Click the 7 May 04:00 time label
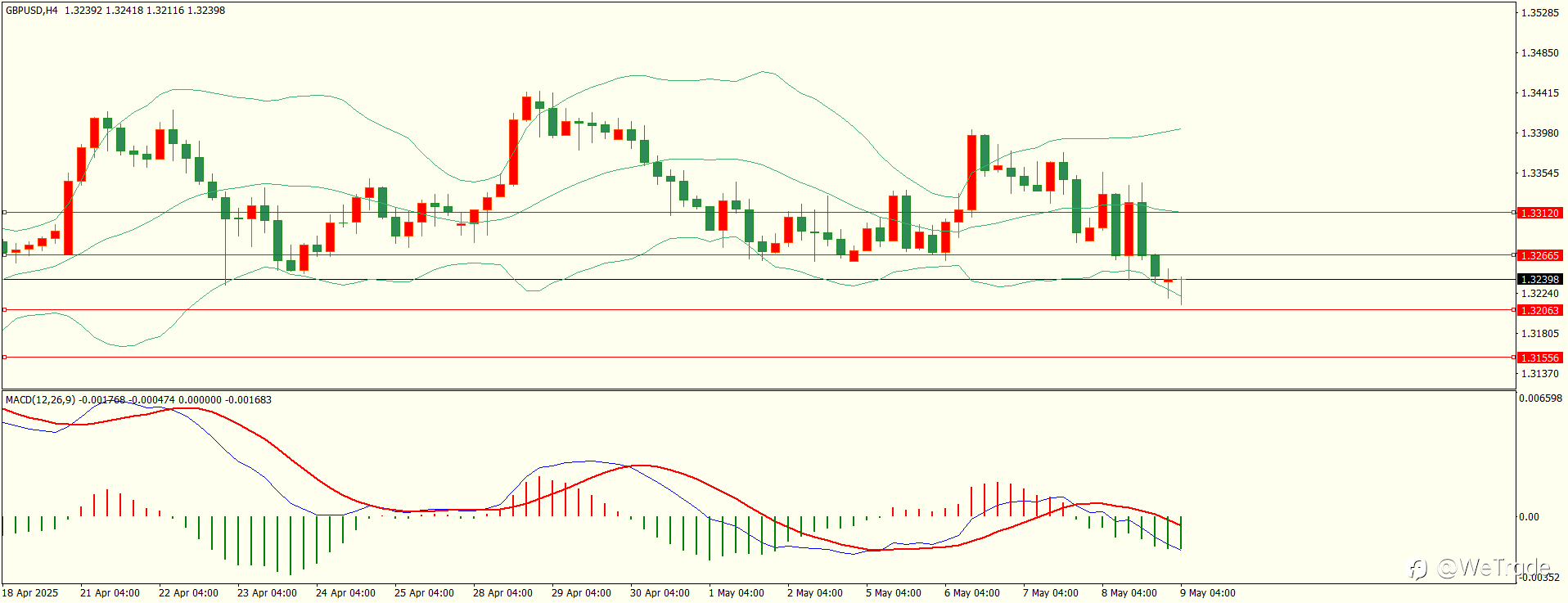 [1051, 592]
